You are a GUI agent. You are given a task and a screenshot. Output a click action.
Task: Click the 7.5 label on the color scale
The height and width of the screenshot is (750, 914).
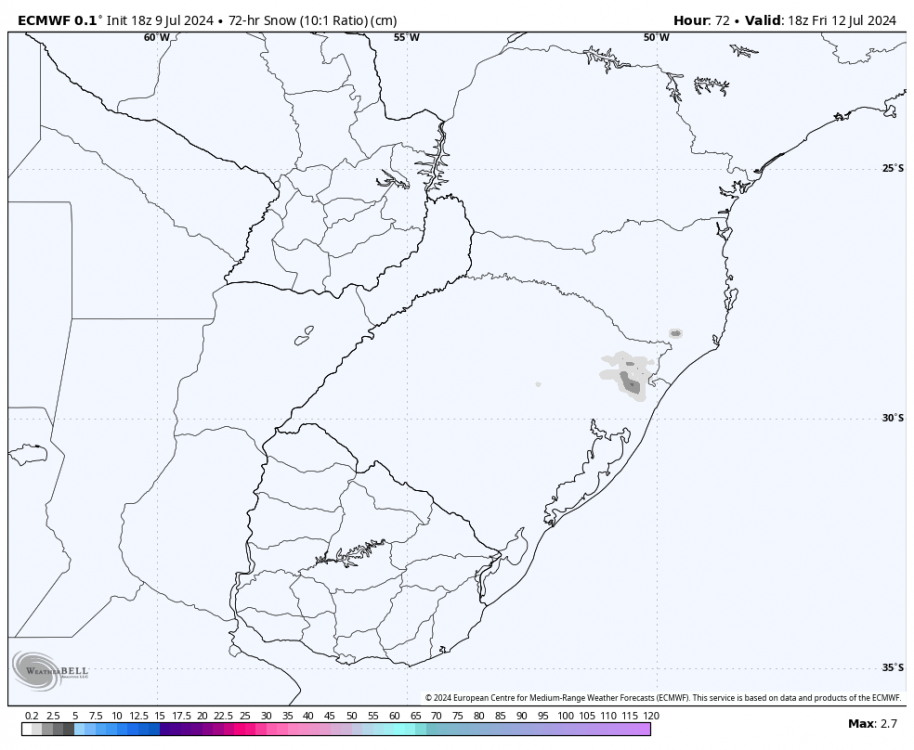tap(96, 716)
